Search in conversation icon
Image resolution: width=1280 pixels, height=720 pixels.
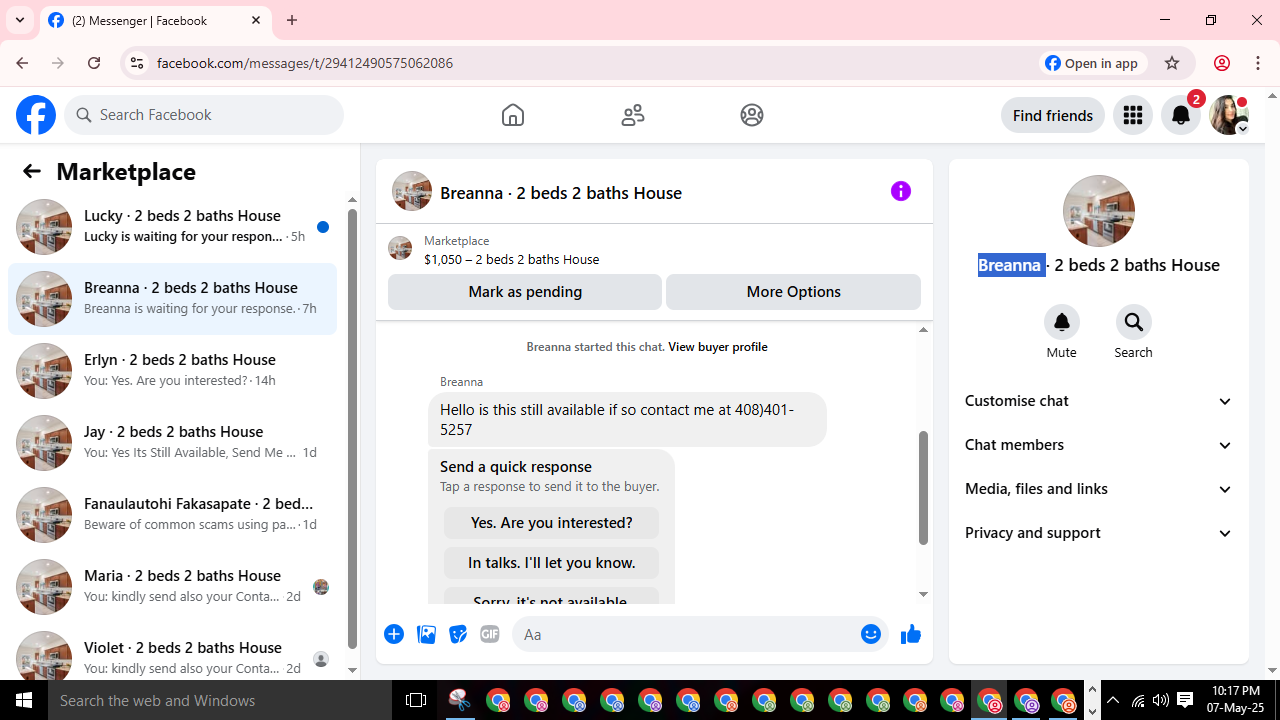1133,322
